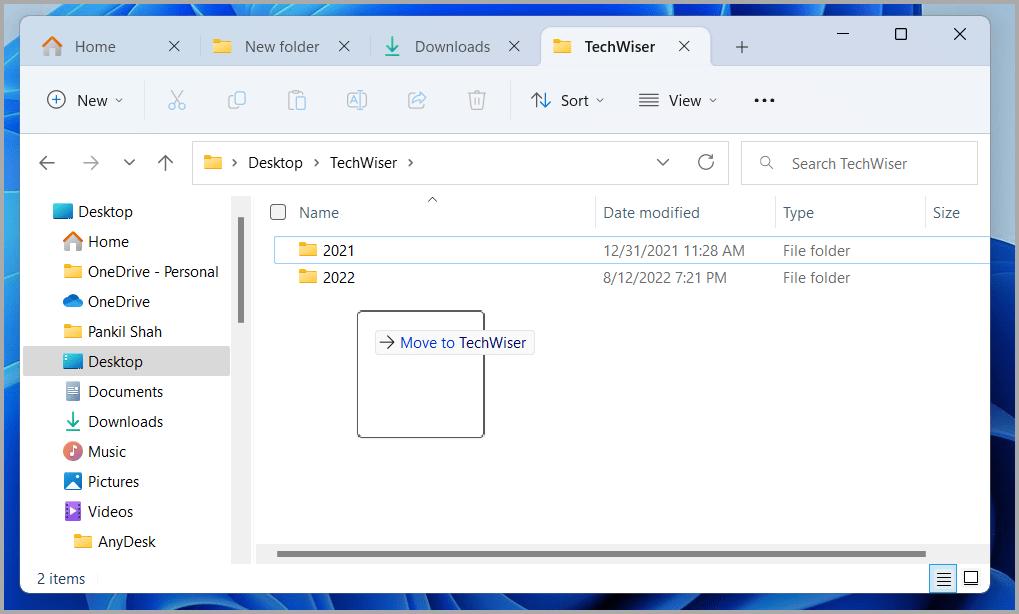Click the Share icon in toolbar

[x=417, y=100]
